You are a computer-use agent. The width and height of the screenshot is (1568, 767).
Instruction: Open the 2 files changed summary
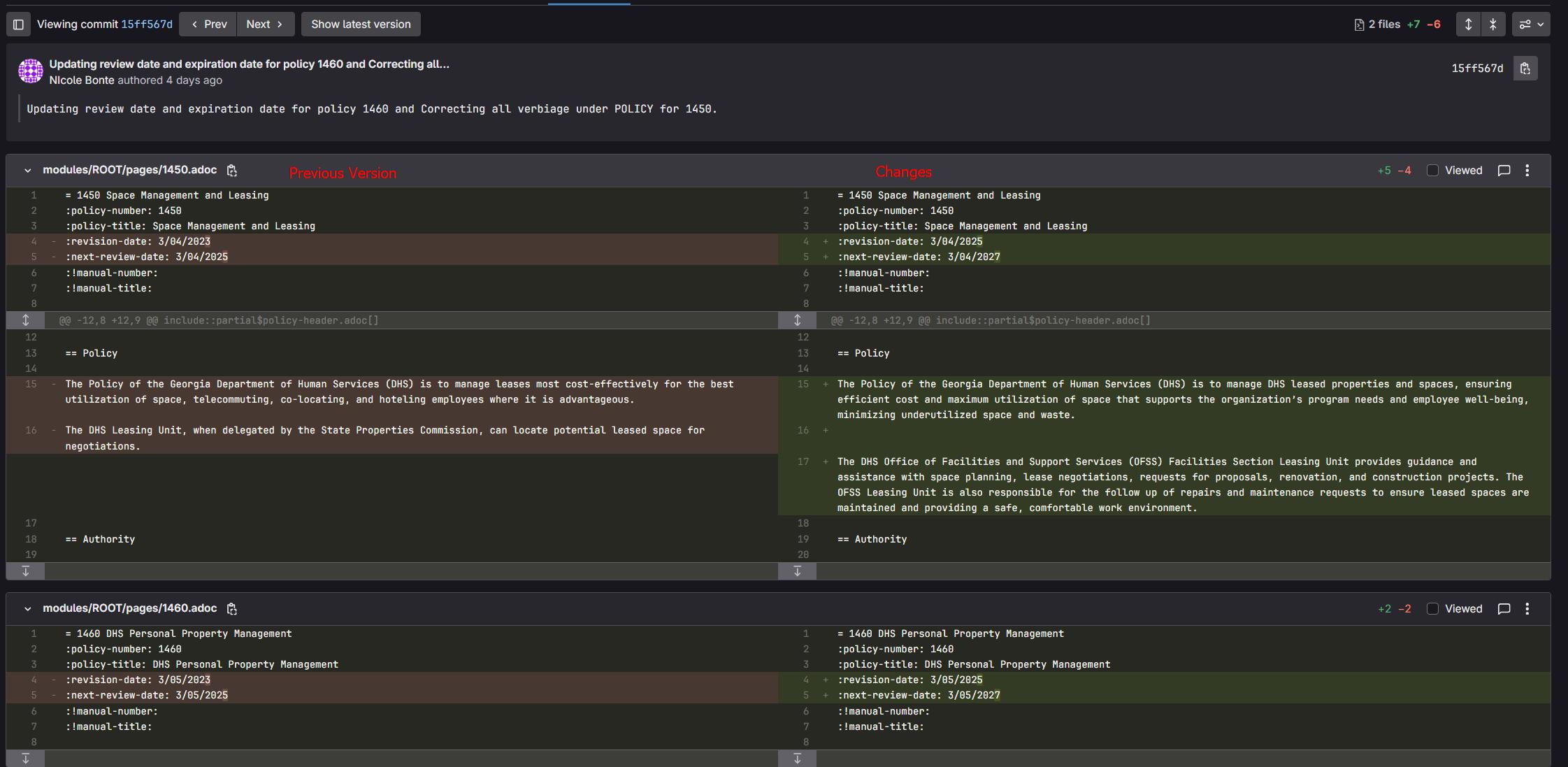pos(1397,24)
